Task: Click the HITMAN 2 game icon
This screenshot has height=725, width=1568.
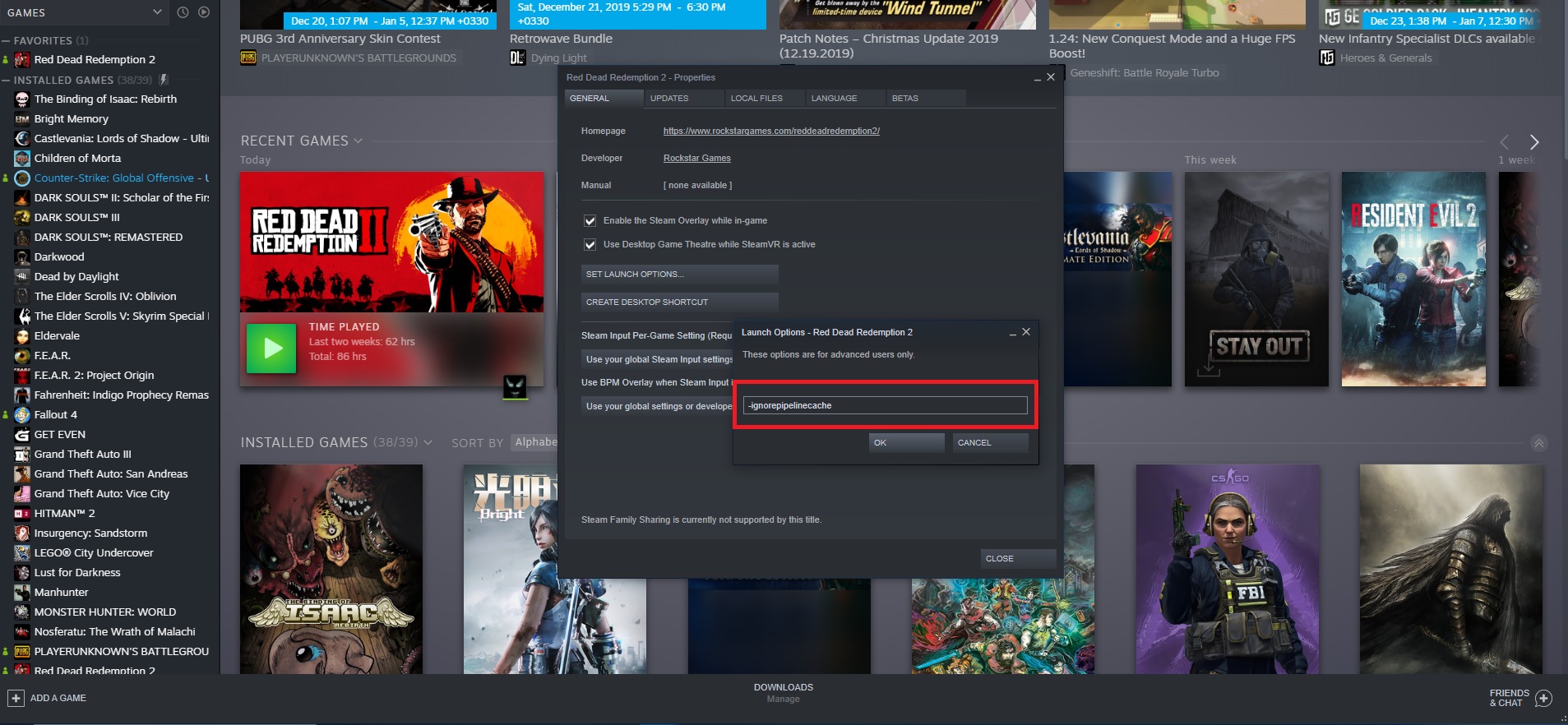Action: (22, 514)
